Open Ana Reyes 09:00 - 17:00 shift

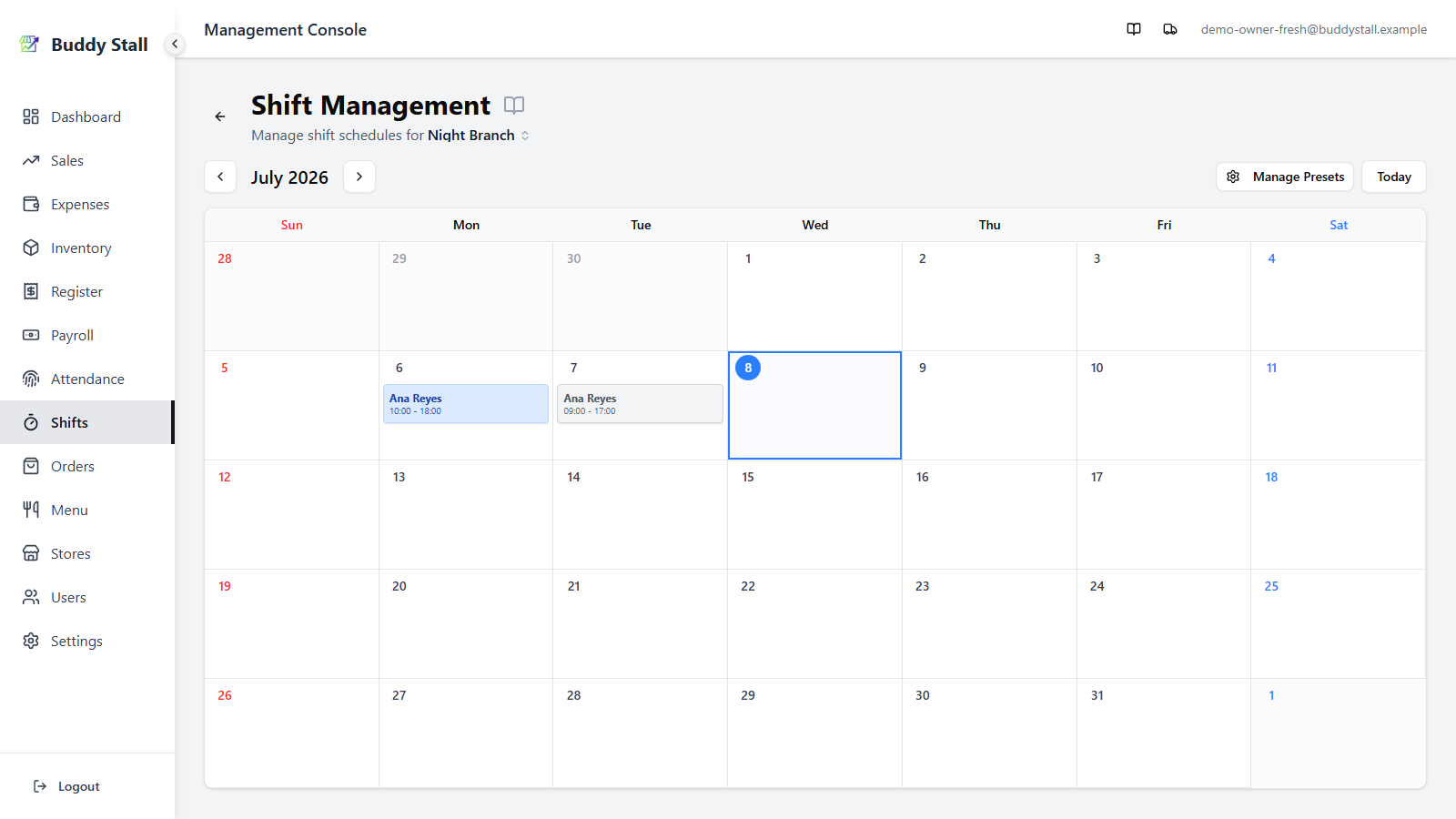641,404
